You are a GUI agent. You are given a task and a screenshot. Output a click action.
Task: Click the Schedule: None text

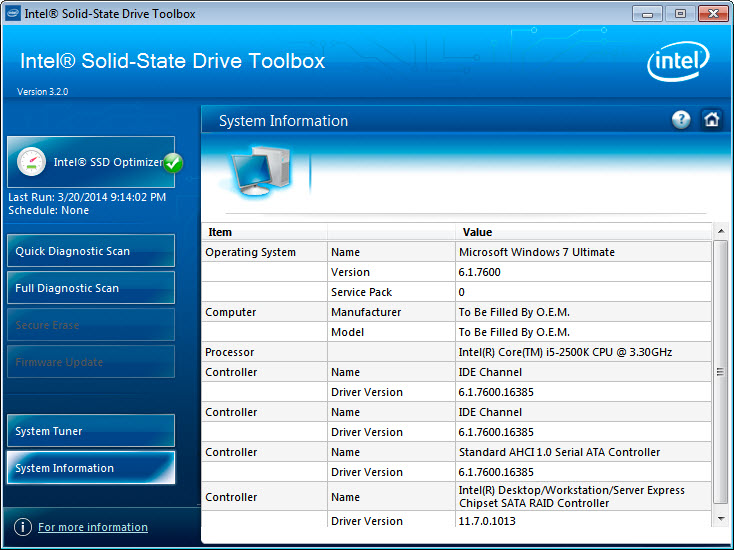point(48,210)
